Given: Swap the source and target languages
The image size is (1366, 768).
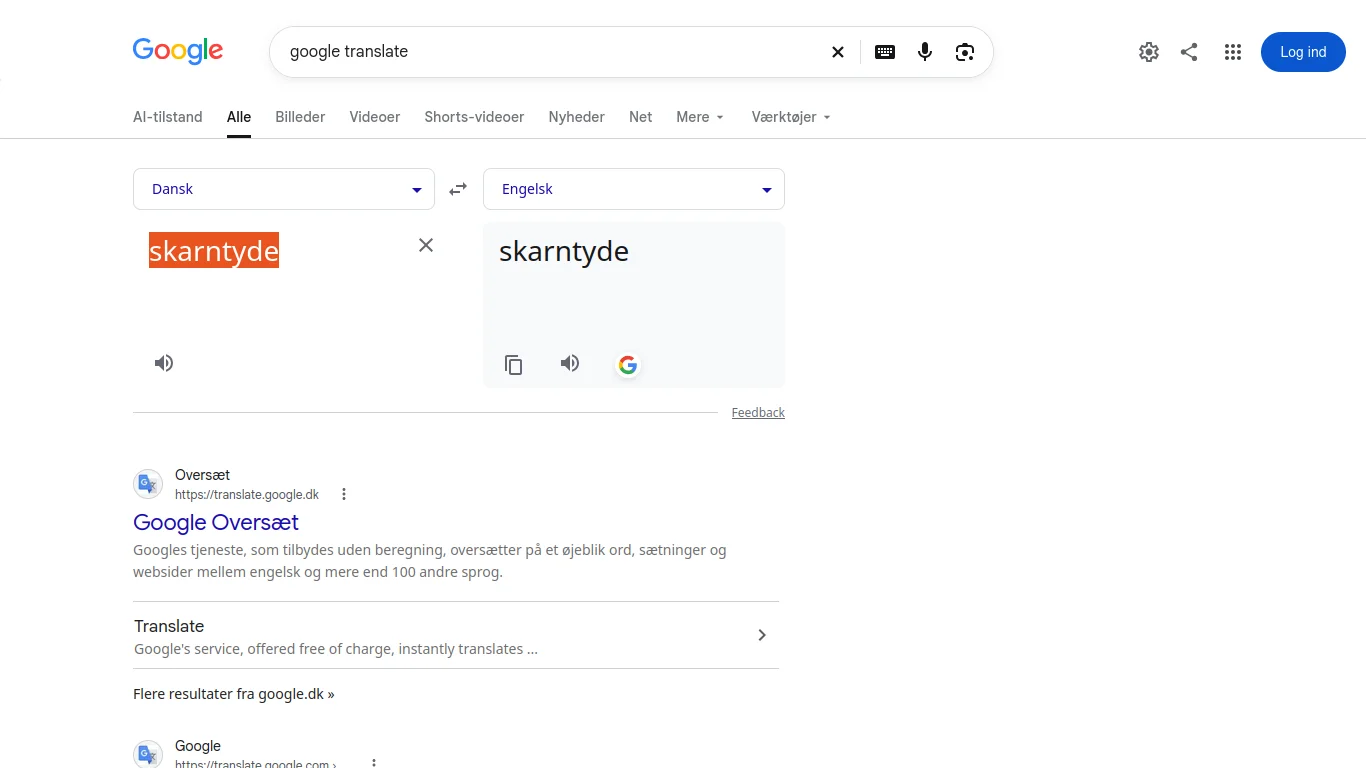Looking at the screenshot, I should 458,189.
